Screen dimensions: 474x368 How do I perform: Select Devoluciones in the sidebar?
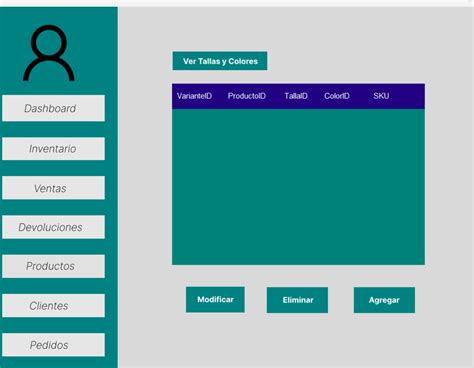[x=53, y=227]
